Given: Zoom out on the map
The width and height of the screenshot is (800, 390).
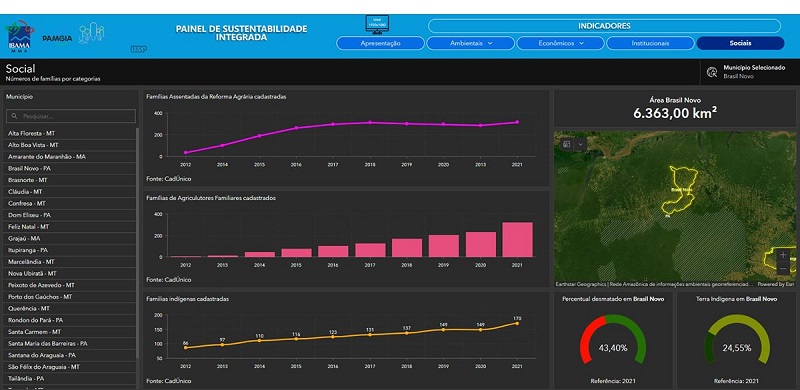Looking at the screenshot, I should pyautogui.click(x=783, y=269).
